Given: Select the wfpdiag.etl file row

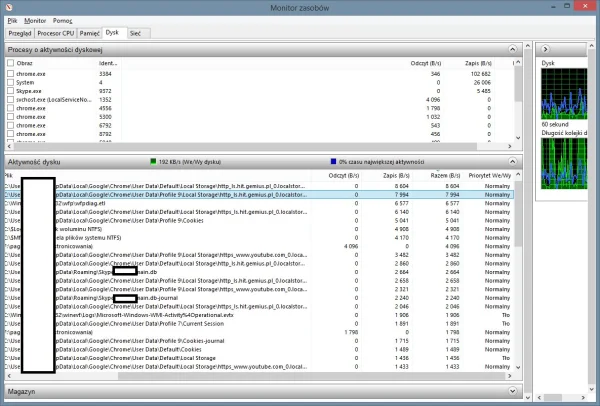Looking at the screenshot, I should [150, 202].
